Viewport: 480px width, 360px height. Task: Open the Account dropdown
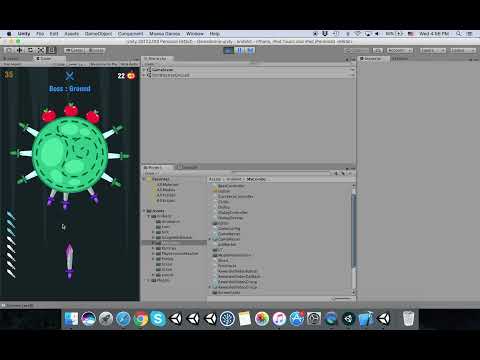coord(399,50)
